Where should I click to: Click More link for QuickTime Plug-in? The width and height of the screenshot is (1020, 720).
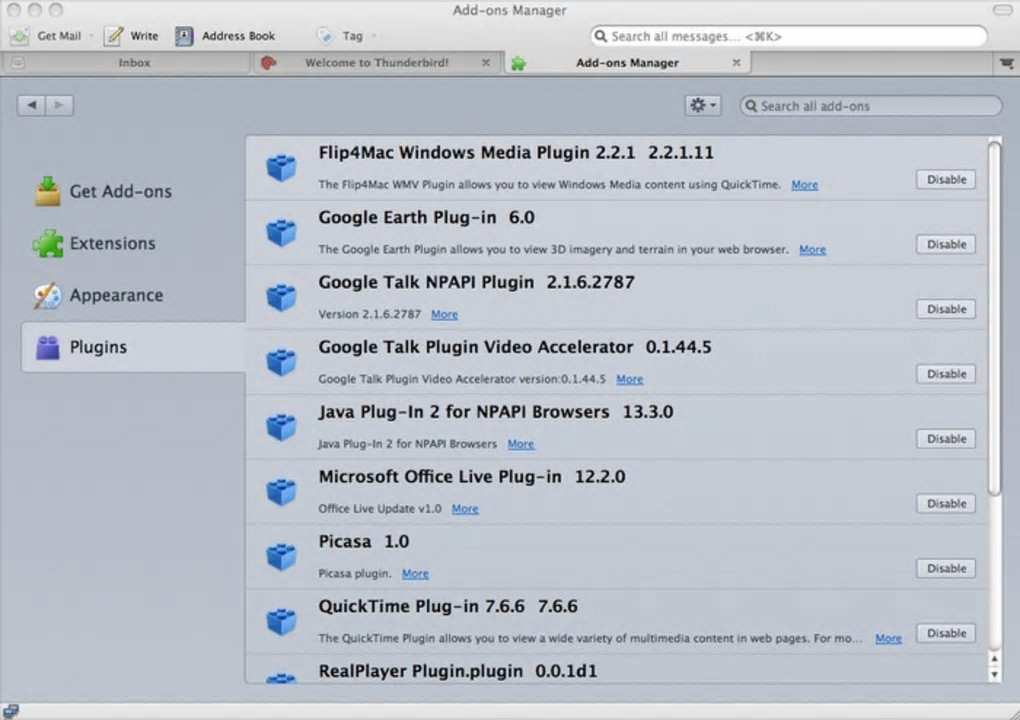point(888,638)
